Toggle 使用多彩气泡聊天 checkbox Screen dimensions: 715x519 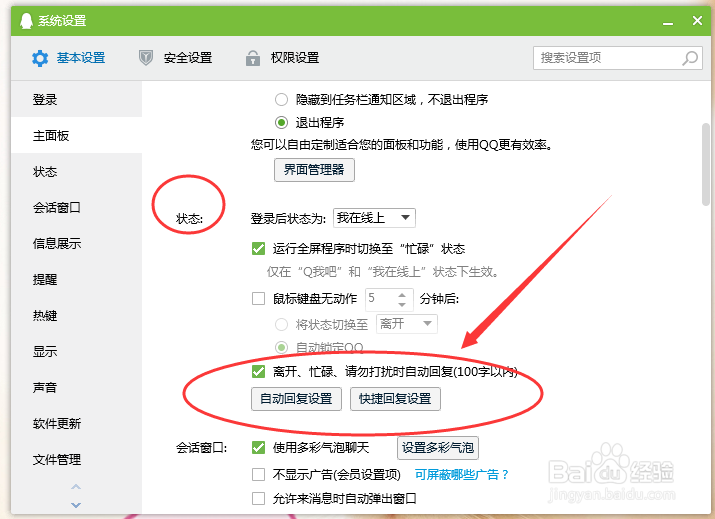point(259,447)
